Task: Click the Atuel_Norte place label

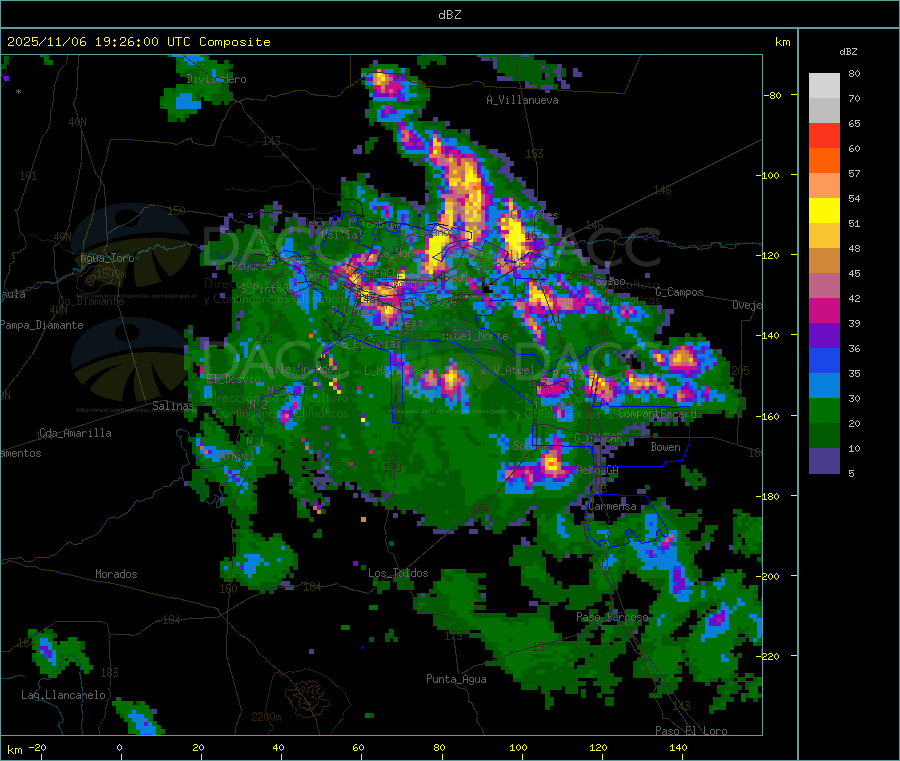Action: 475,336
